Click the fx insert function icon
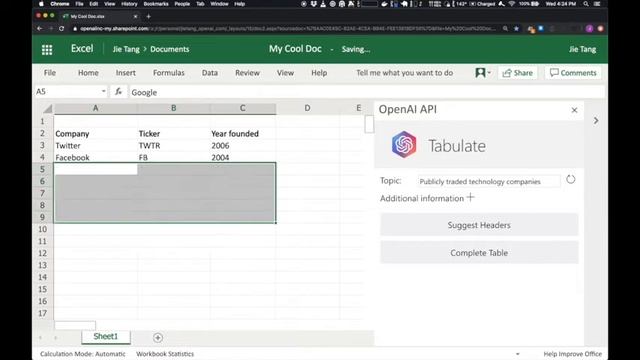The image size is (640, 360). (118, 92)
